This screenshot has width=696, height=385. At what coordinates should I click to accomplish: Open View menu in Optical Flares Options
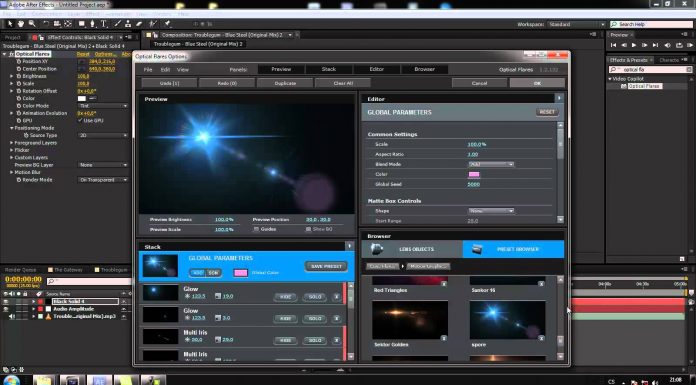pos(183,70)
